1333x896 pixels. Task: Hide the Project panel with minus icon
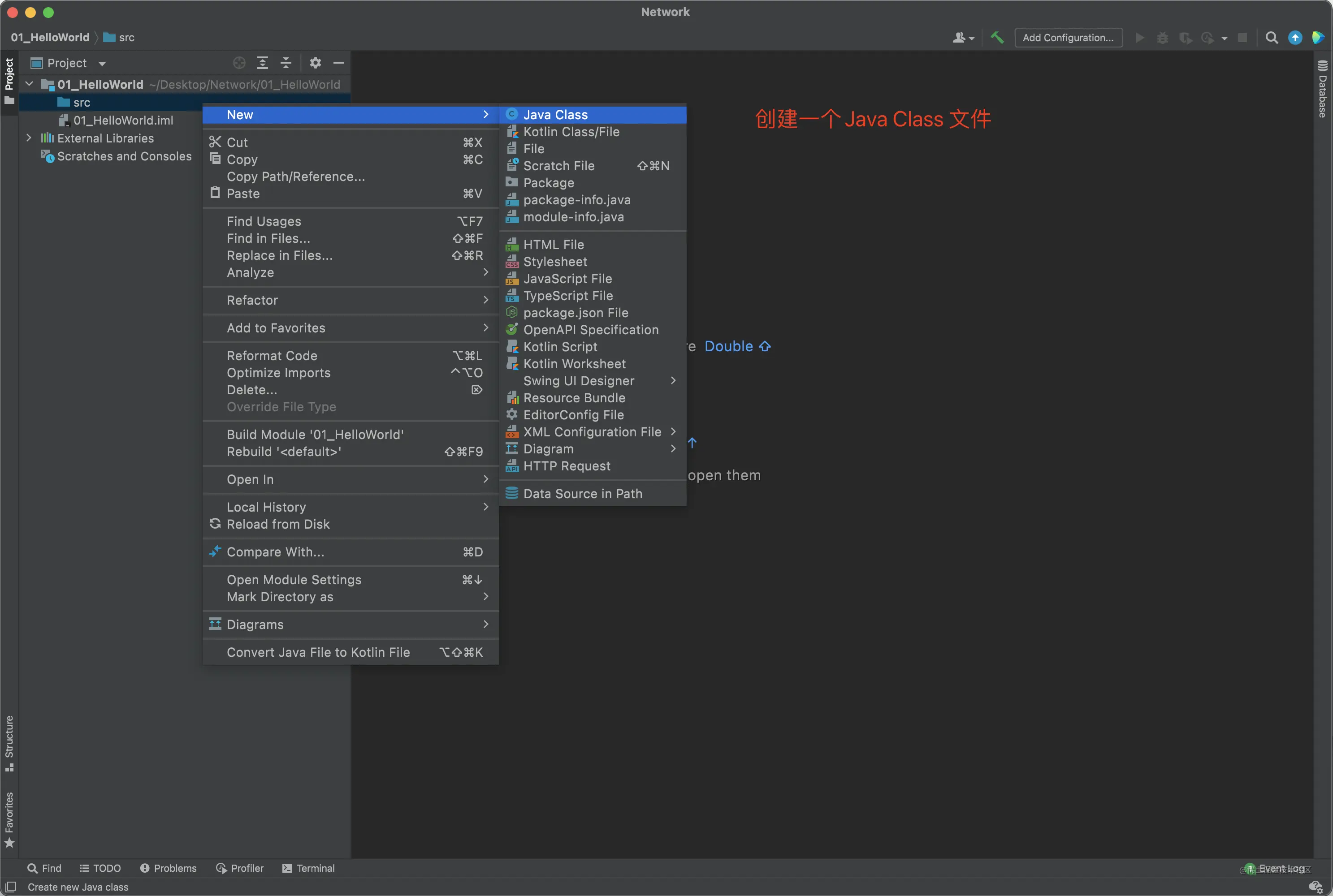338,63
